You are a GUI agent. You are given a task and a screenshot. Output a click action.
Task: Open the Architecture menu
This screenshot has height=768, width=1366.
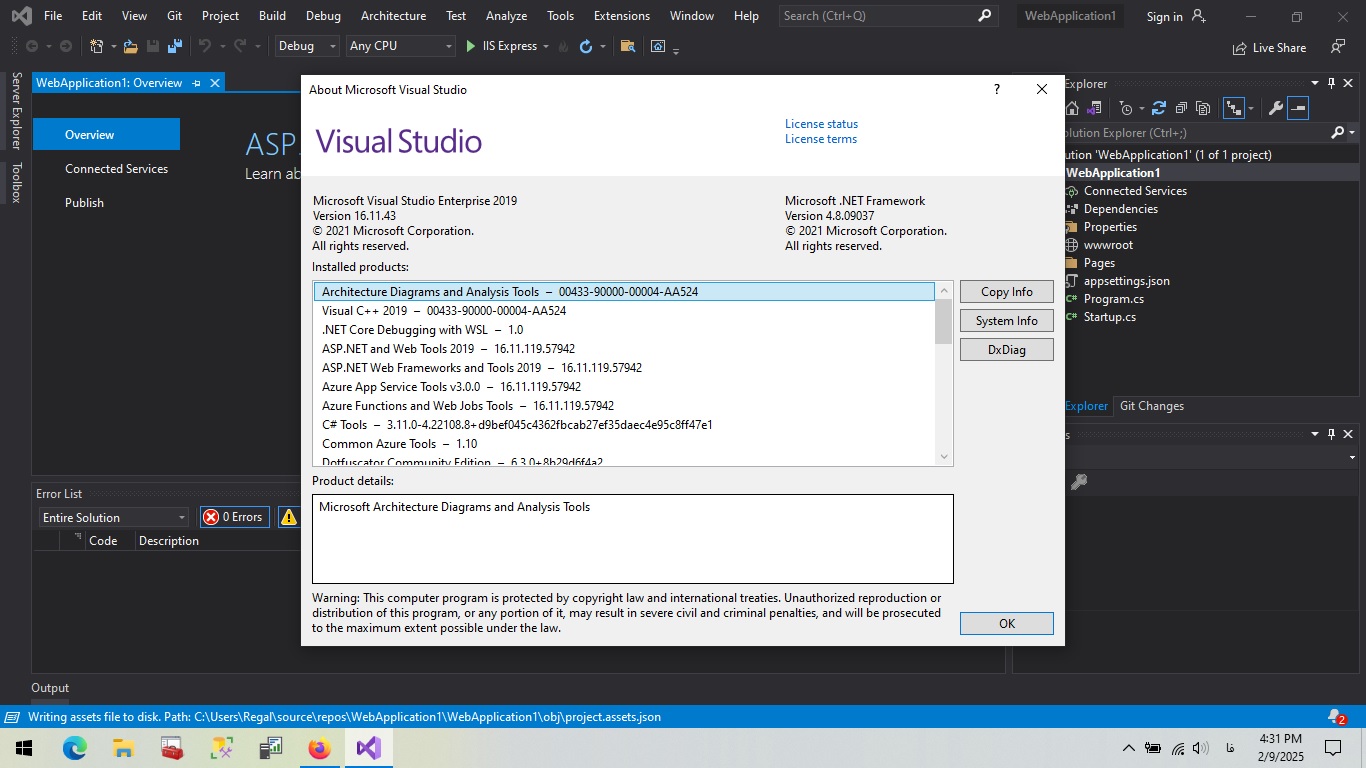click(x=393, y=16)
